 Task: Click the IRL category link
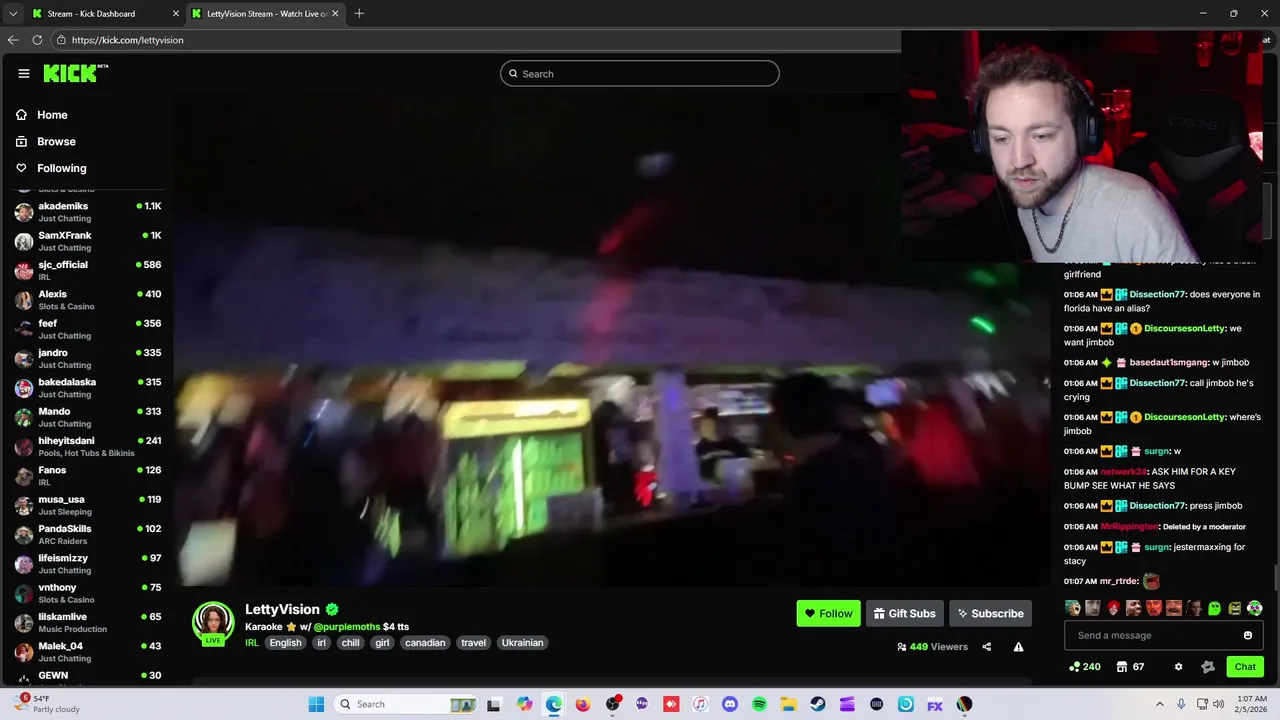tap(252, 643)
